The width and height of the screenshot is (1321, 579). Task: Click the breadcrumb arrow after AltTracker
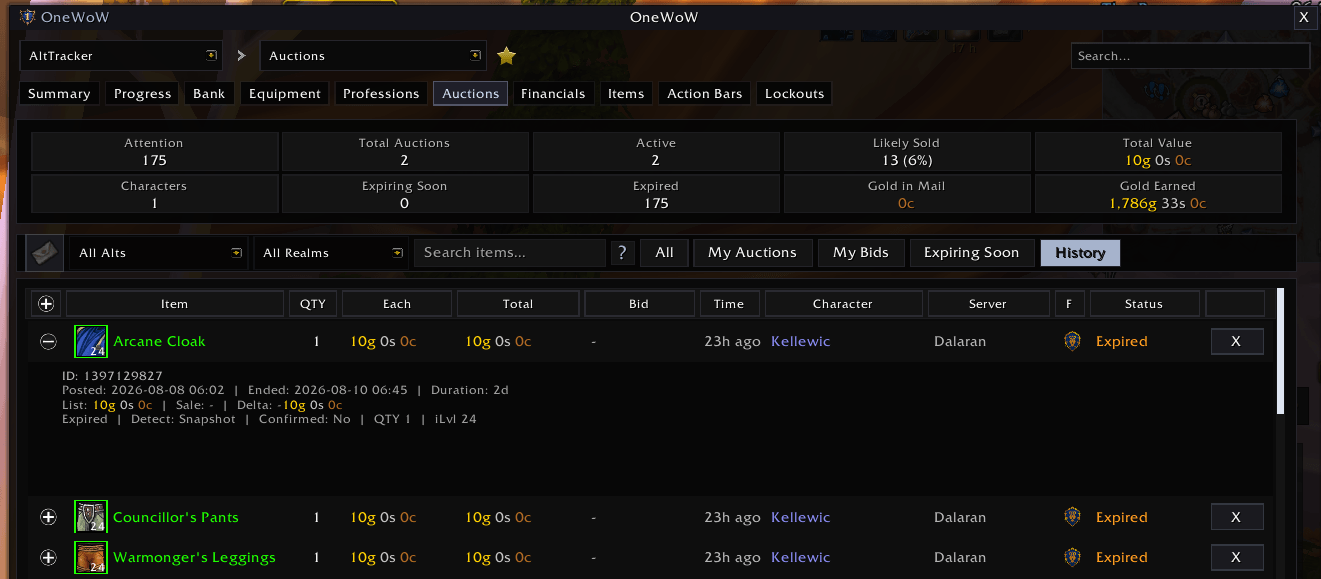(241, 56)
